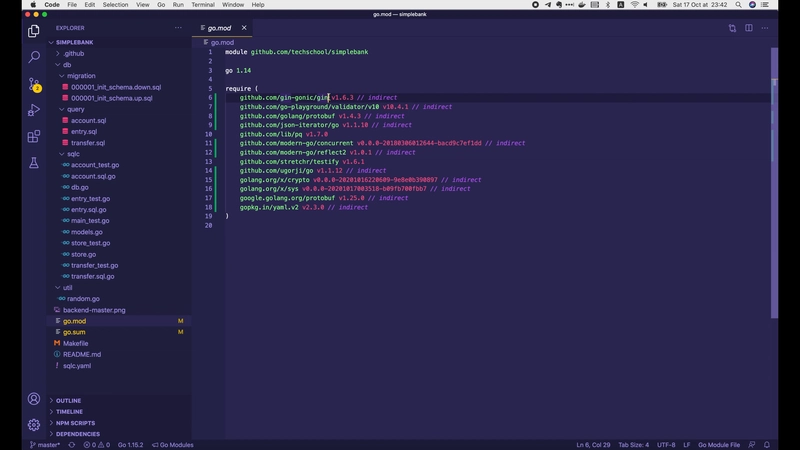Expand the DEPENDENCIES panel section

pos(77,434)
